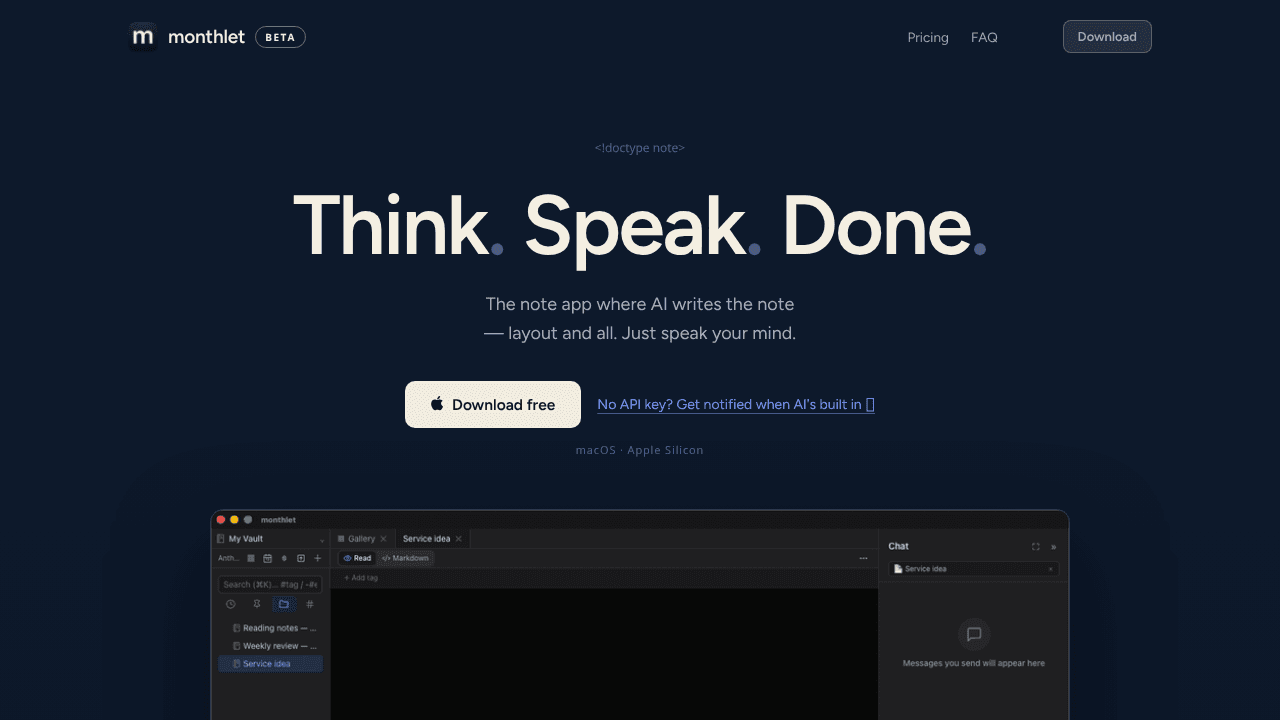Image resolution: width=1280 pixels, height=720 pixels.
Task: Click the monthlet "m" logo icon
Action: [x=143, y=37]
